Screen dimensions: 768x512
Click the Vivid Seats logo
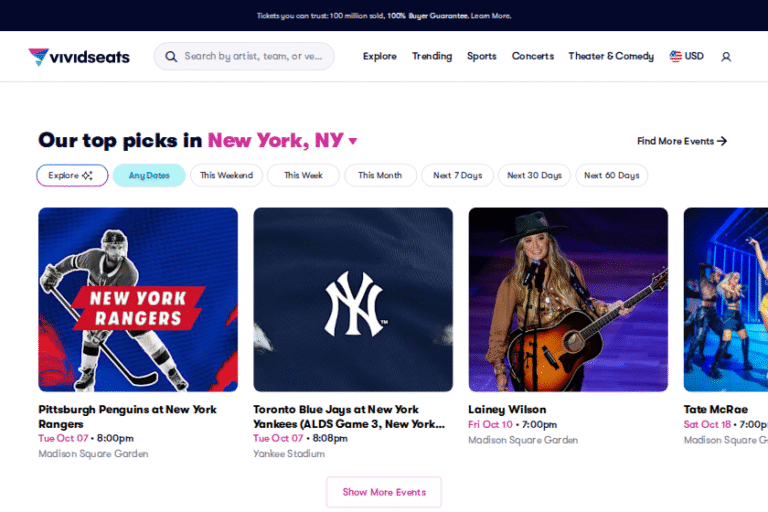point(79,57)
